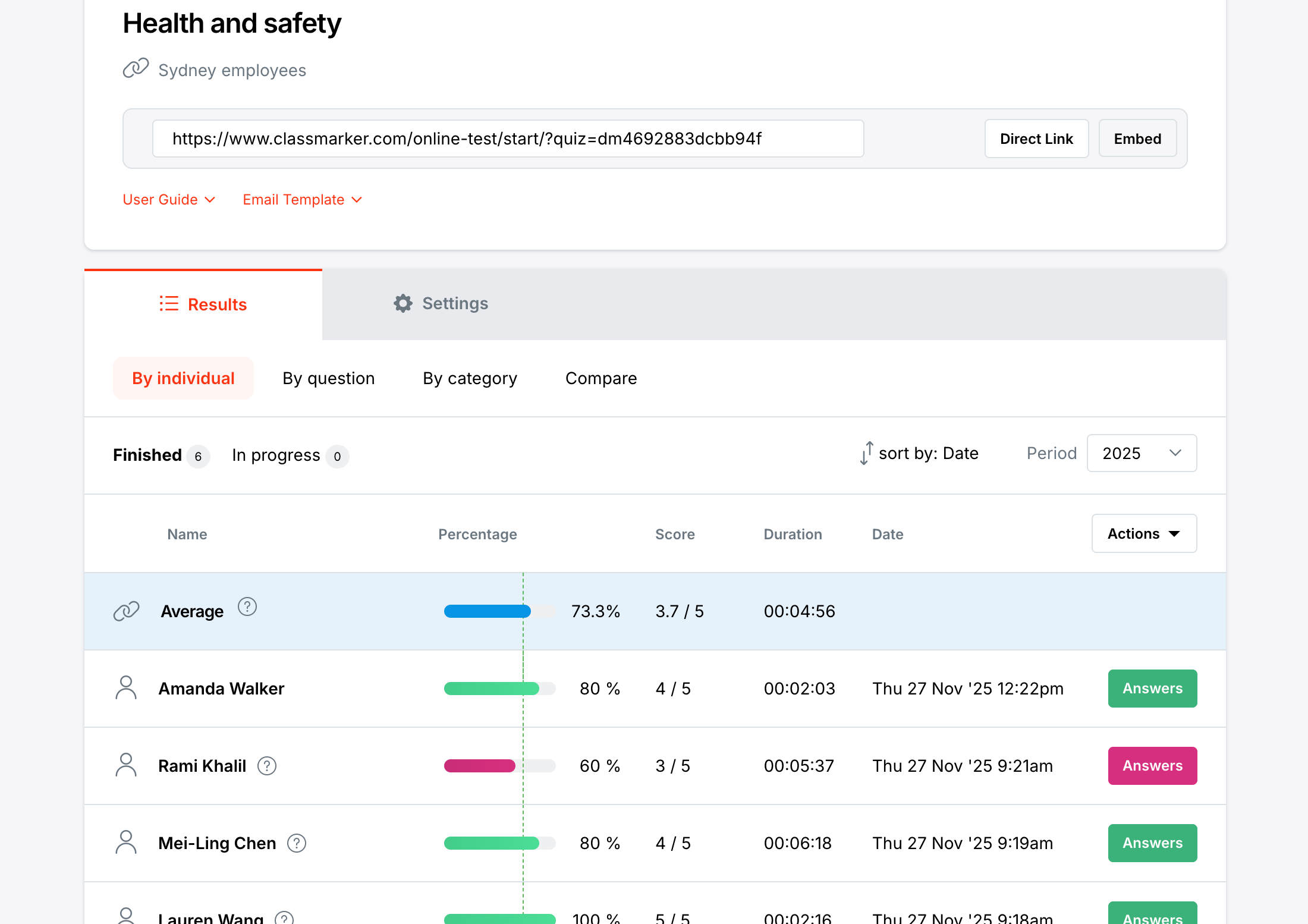
Task: Click the Embed button
Action: pos(1137,139)
